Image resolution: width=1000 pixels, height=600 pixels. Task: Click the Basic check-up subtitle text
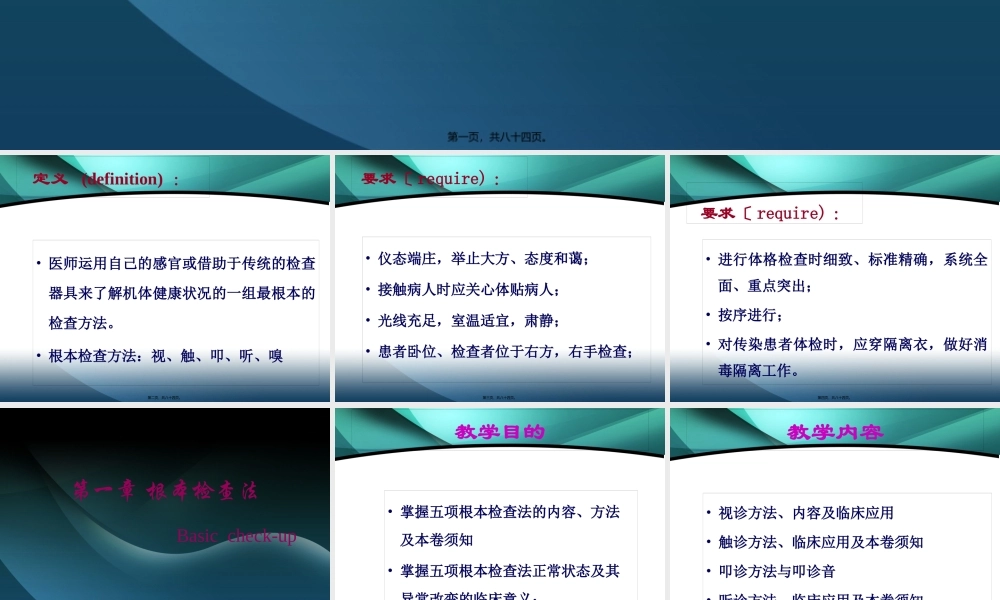[237, 536]
